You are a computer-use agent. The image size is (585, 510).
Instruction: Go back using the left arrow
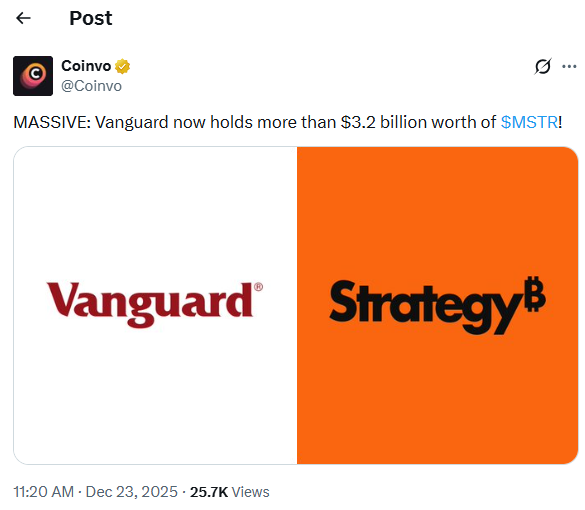pos(23,18)
